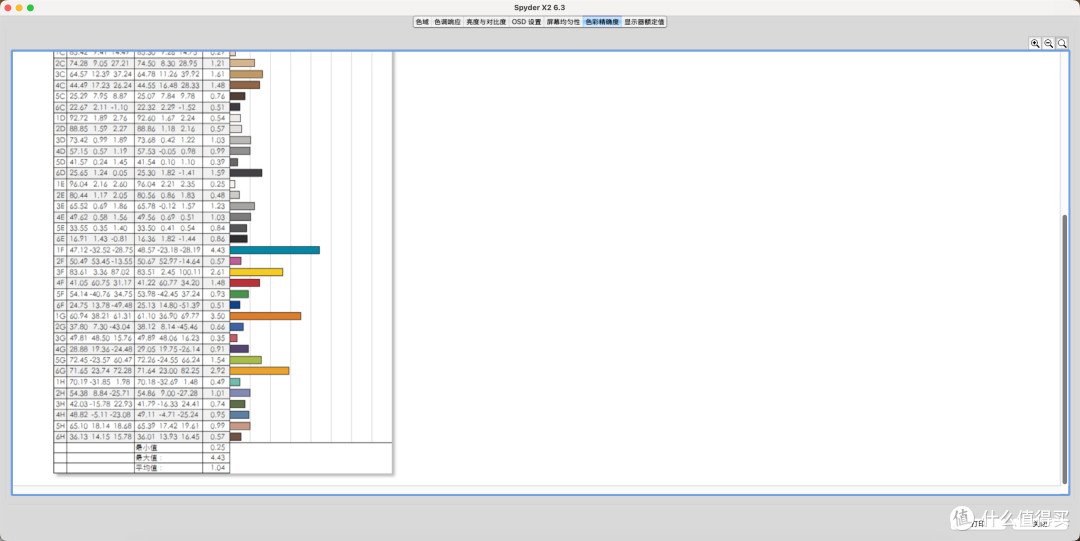Click row label 2H
The image size is (1080, 541).
point(60,393)
